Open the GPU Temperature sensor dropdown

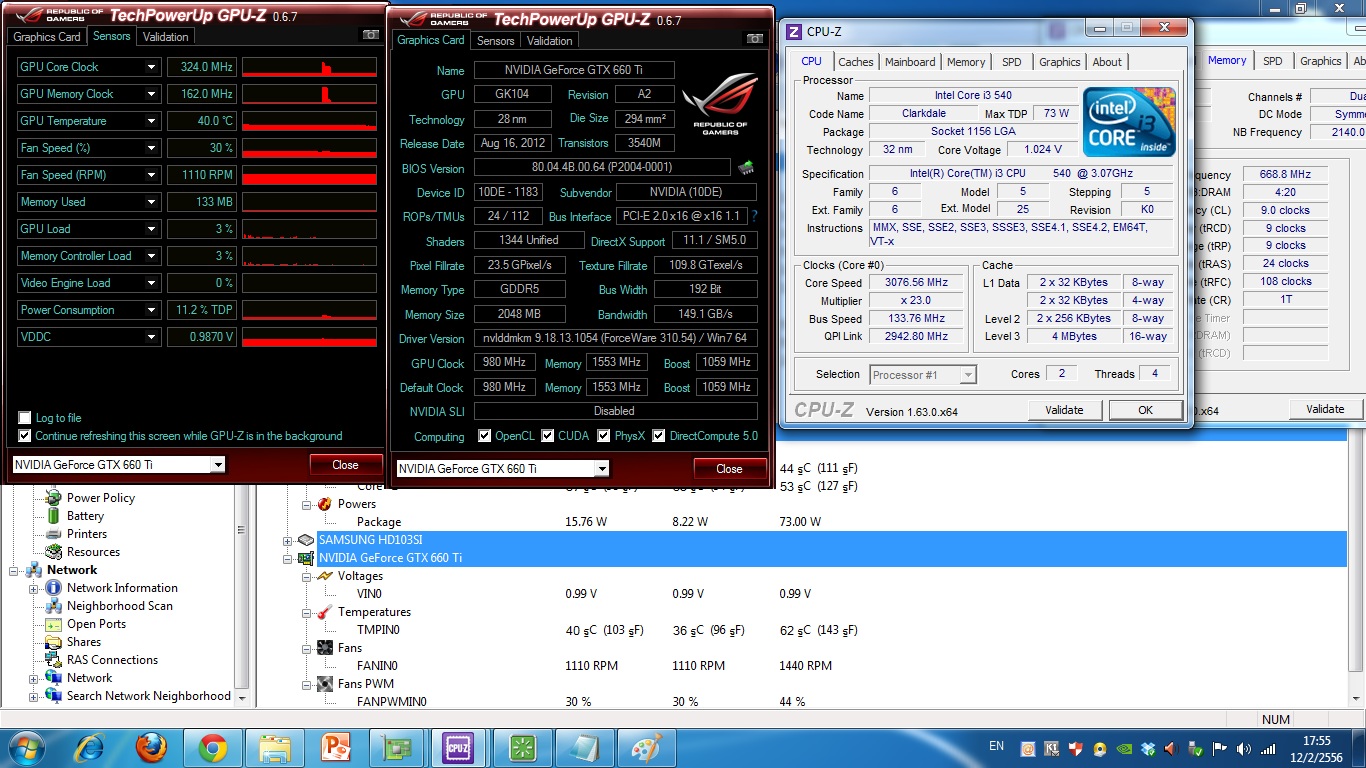pyautogui.click(x=151, y=121)
